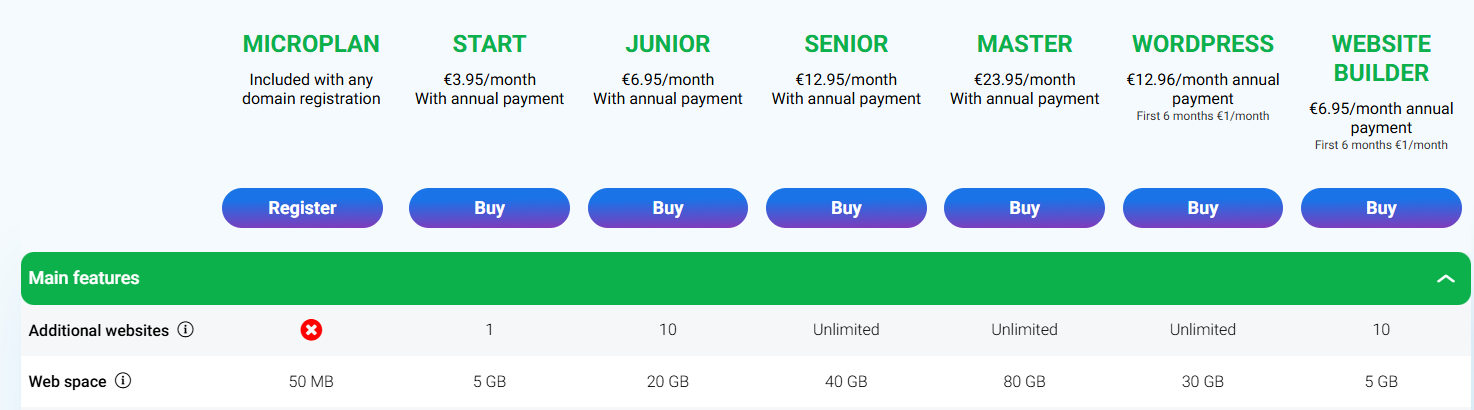The image size is (1474, 410).
Task: Open the JUNIOR plan title
Action: pos(667,44)
